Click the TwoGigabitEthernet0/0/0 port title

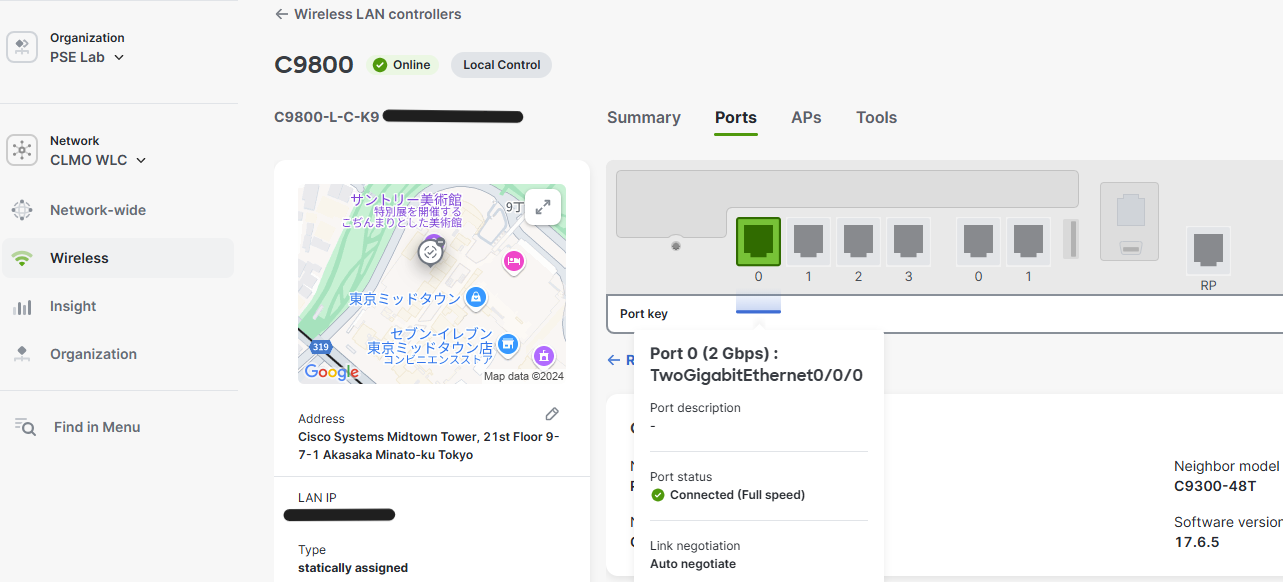click(756, 376)
